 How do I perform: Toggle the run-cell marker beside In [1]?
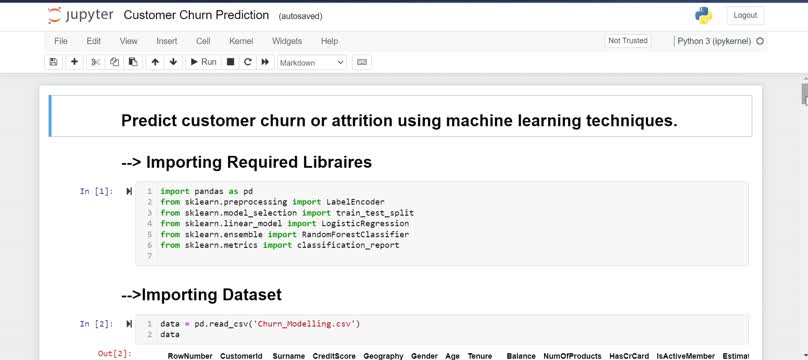(129, 192)
